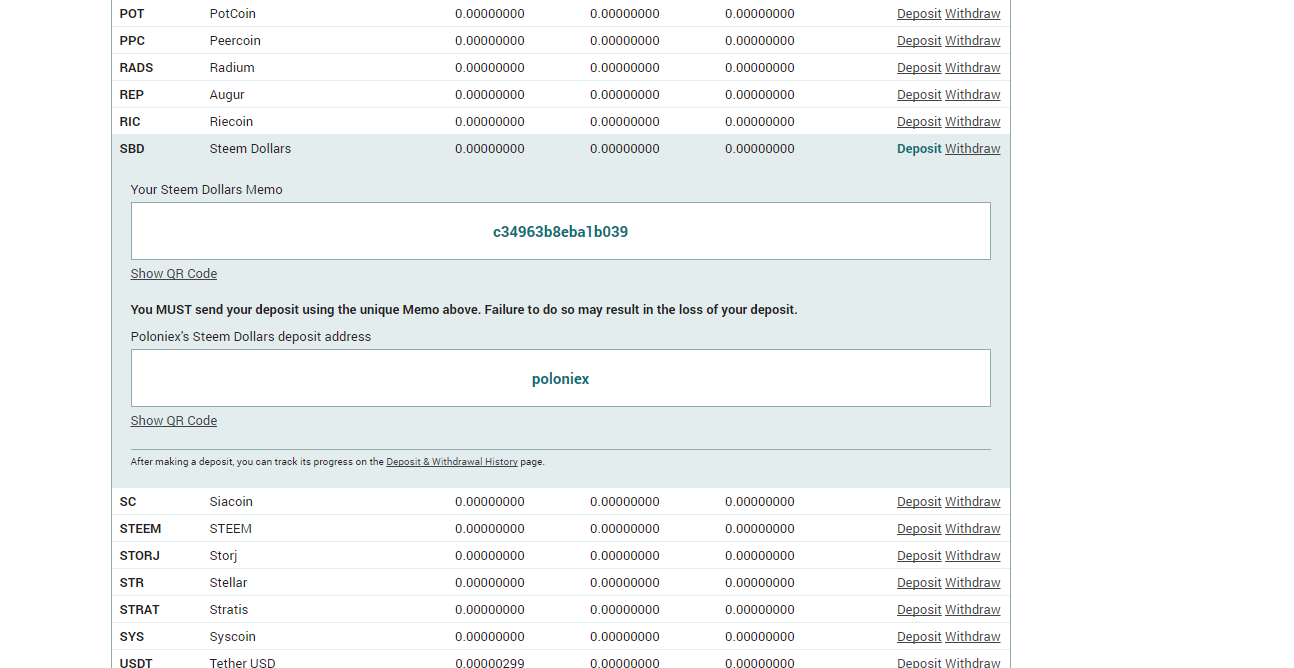
Task: Open Deposit for Syscoin row
Action: point(919,637)
